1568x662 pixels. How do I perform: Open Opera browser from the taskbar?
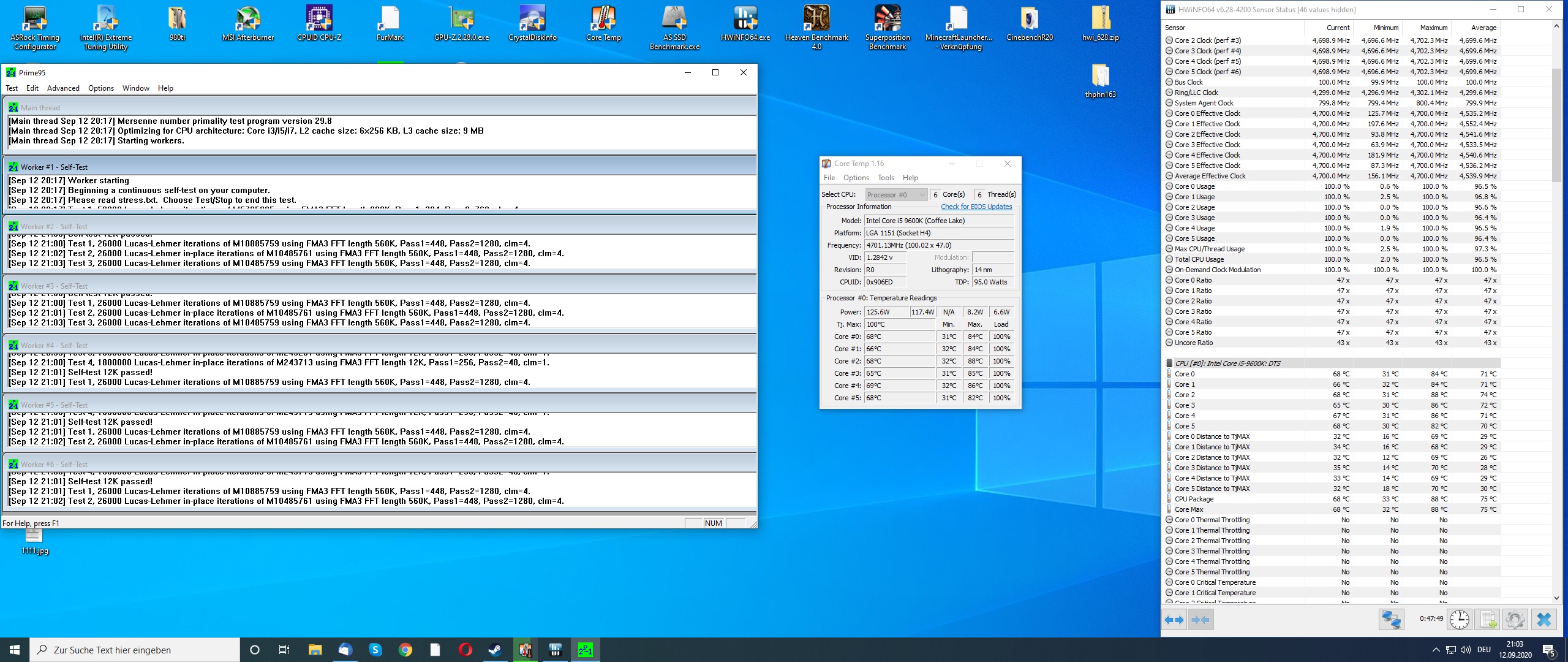coord(465,650)
